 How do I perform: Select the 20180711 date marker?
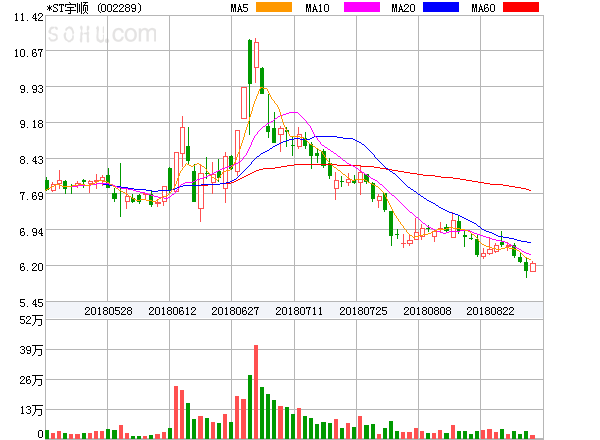[299, 311]
